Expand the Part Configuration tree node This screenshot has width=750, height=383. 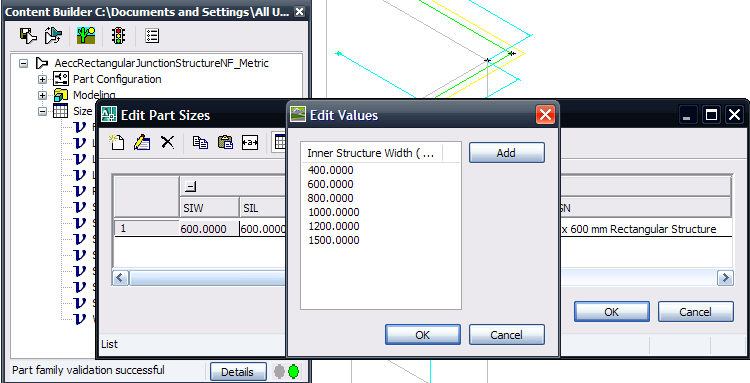(43, 79)
